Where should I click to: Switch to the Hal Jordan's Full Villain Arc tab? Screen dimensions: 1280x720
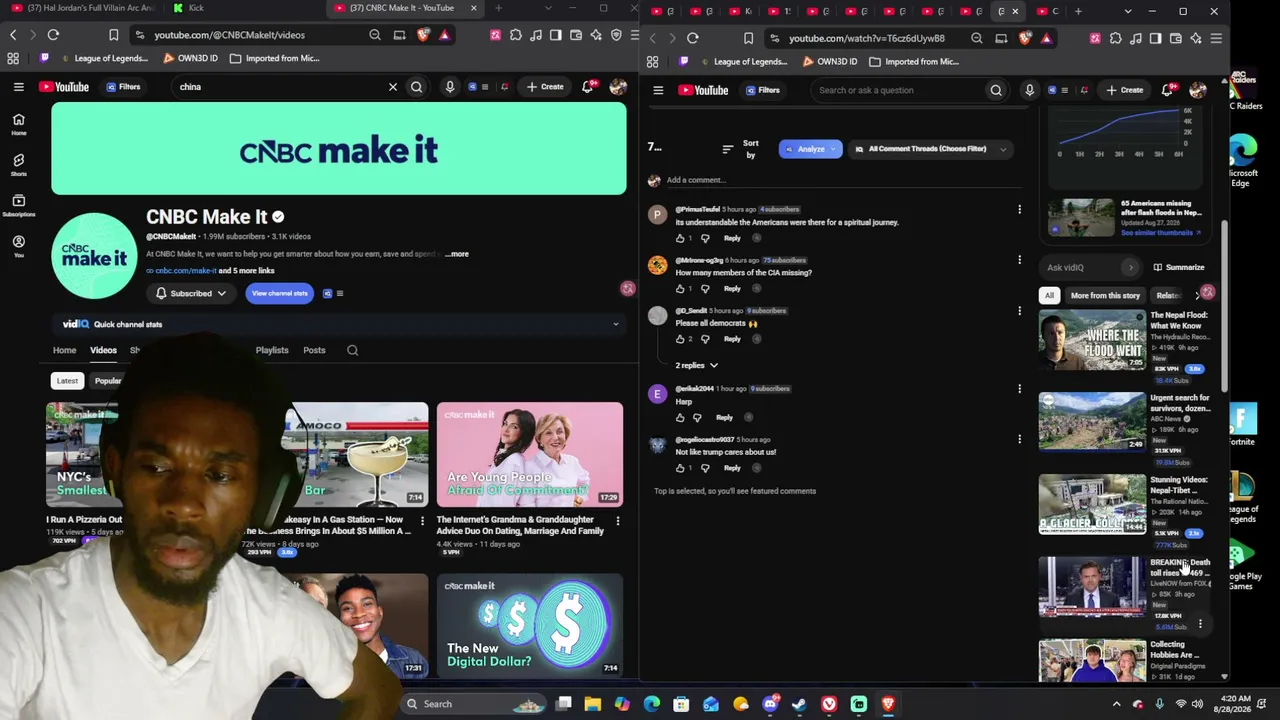(84, 8)
